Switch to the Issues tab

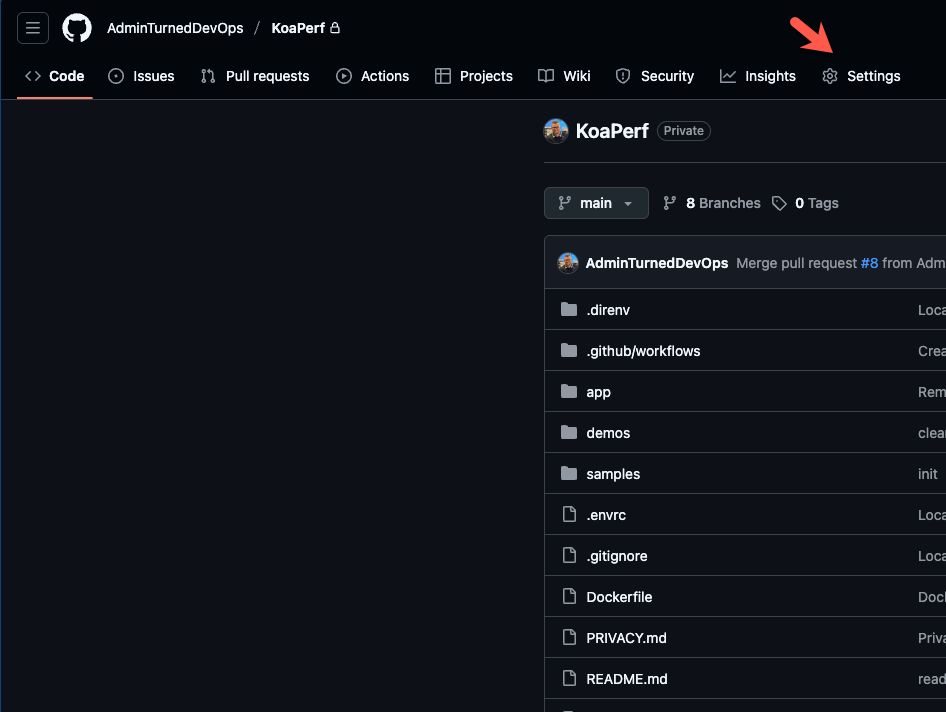pyautogui.click(x=141, y=76)
